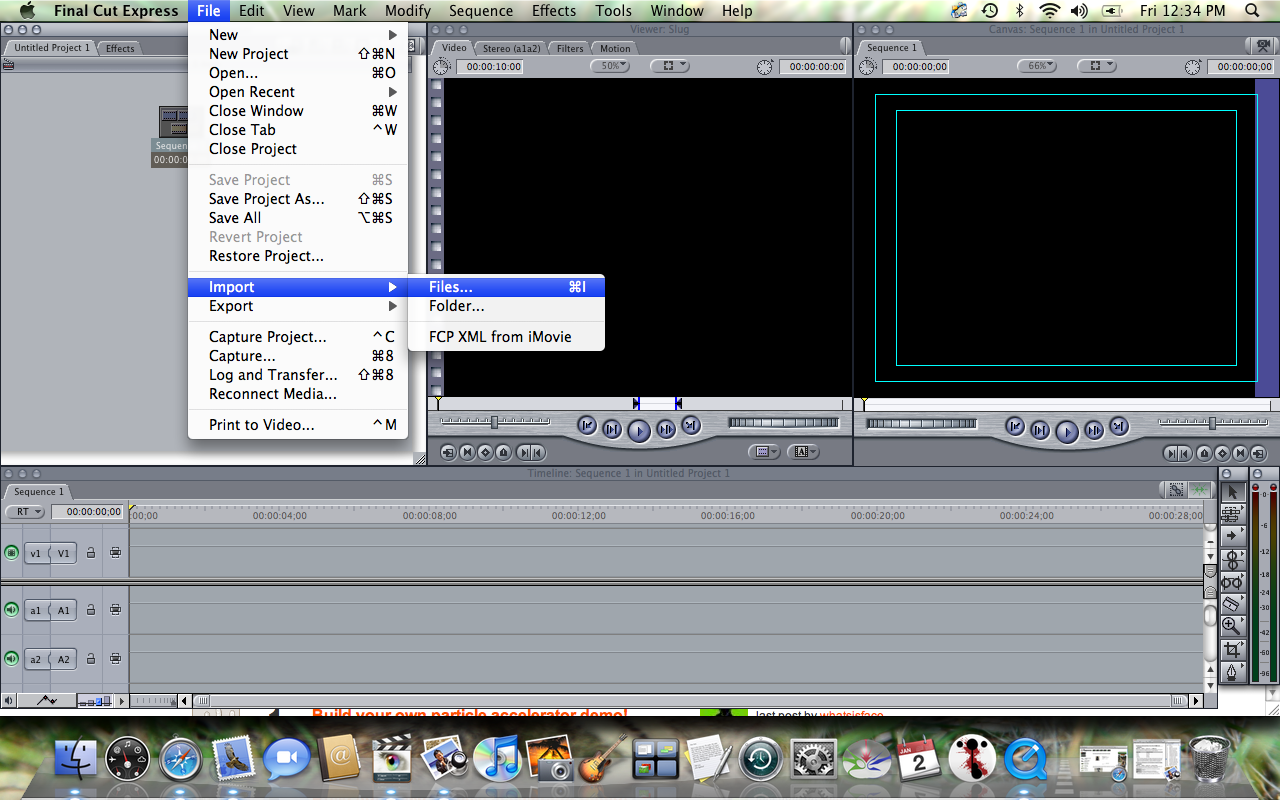Select the Edit Selection tool

coord(1233,515)
